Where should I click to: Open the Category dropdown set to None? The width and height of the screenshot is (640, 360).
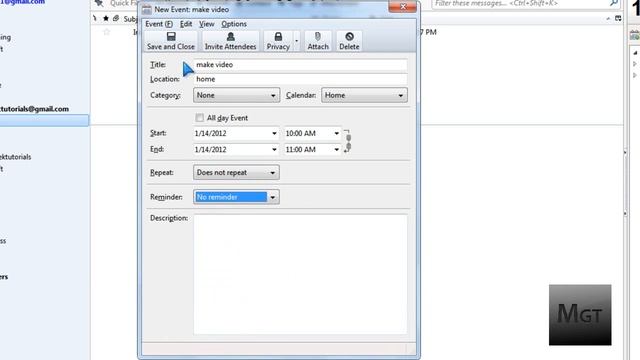tap(236, 95)
